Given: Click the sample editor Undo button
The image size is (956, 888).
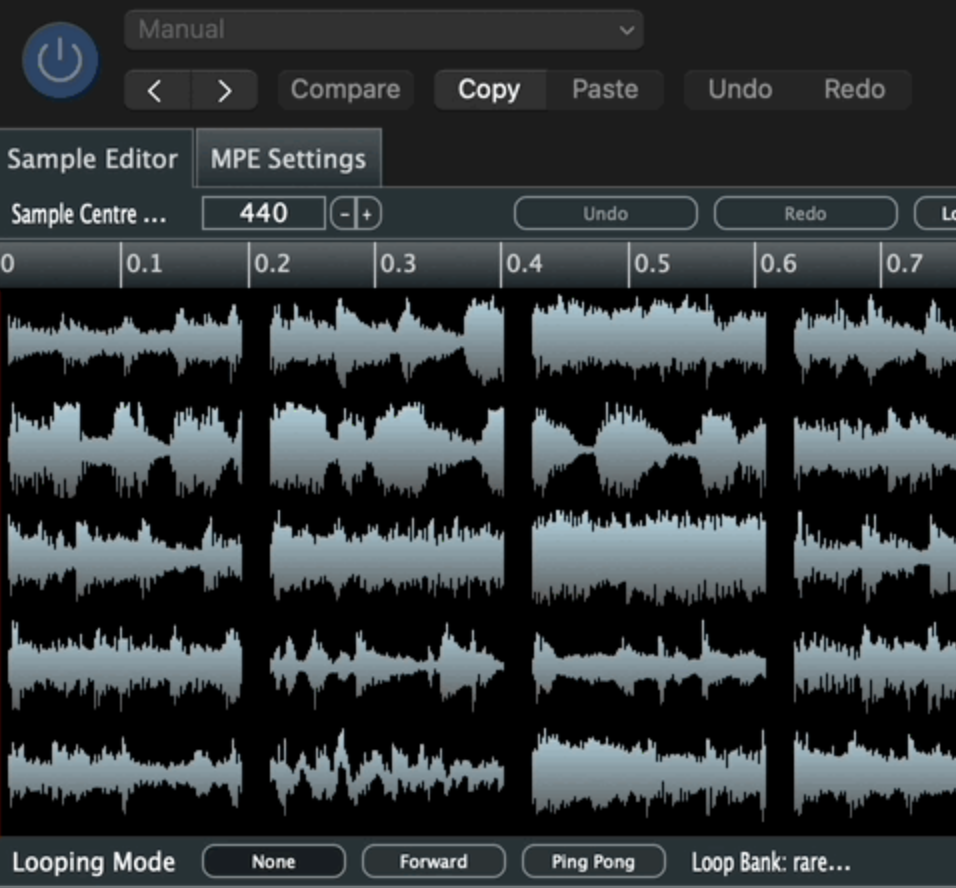Looking at the screenshot, I should [x=605, y=214].
